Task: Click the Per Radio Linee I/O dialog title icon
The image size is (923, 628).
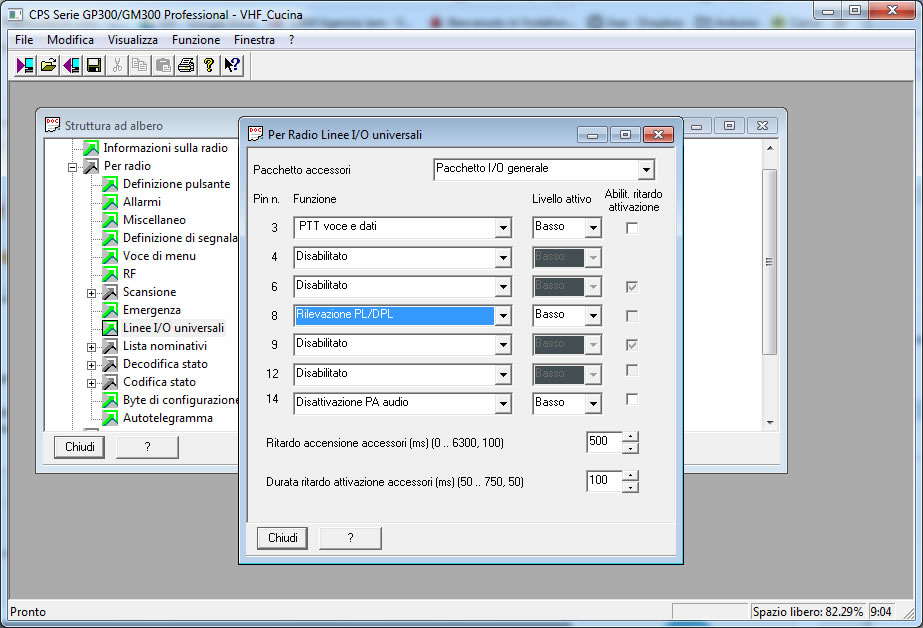Action: [x=255, y=134]
